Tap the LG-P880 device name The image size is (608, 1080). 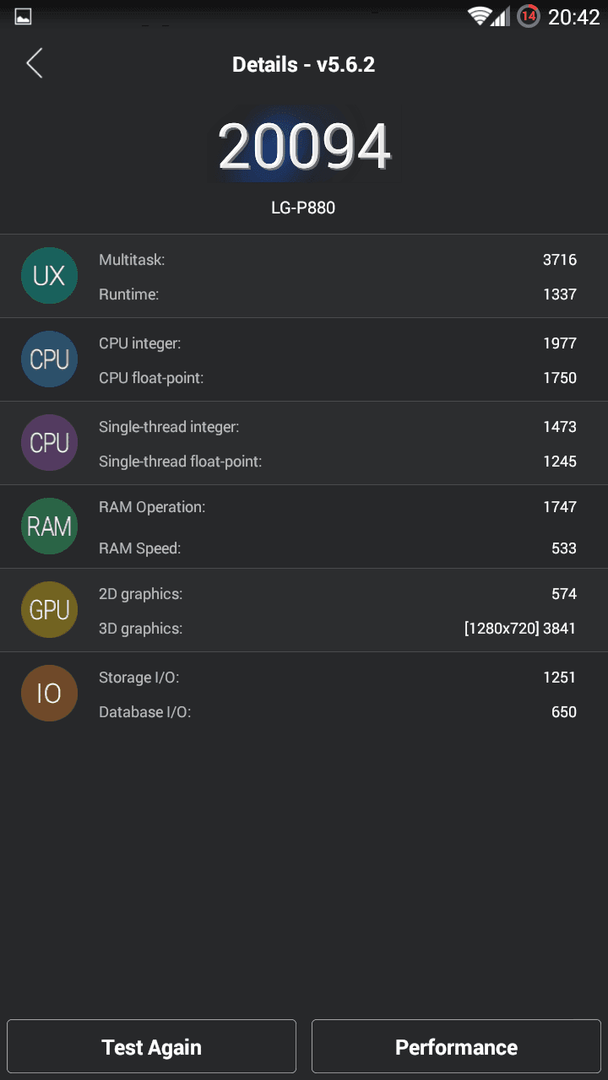click(303, 207)
